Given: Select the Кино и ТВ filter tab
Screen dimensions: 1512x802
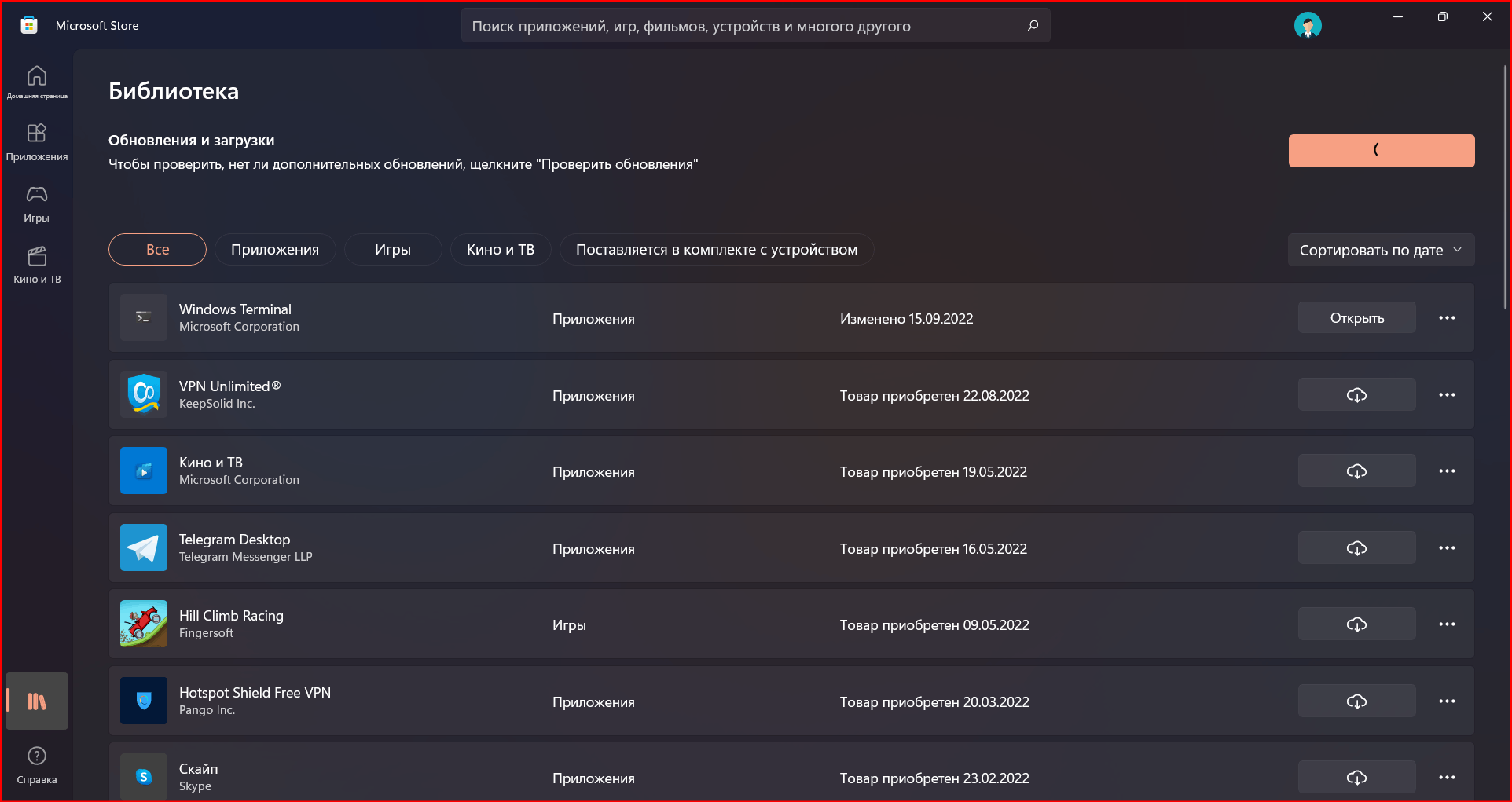Looking at the screenshot, I should pos(501,249).
